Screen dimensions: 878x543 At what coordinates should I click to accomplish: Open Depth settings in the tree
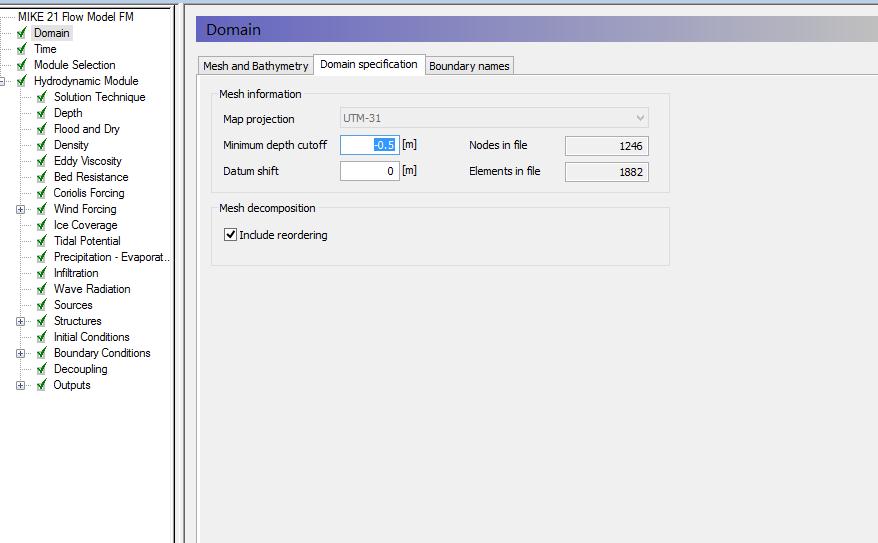(x=68, y=113)
